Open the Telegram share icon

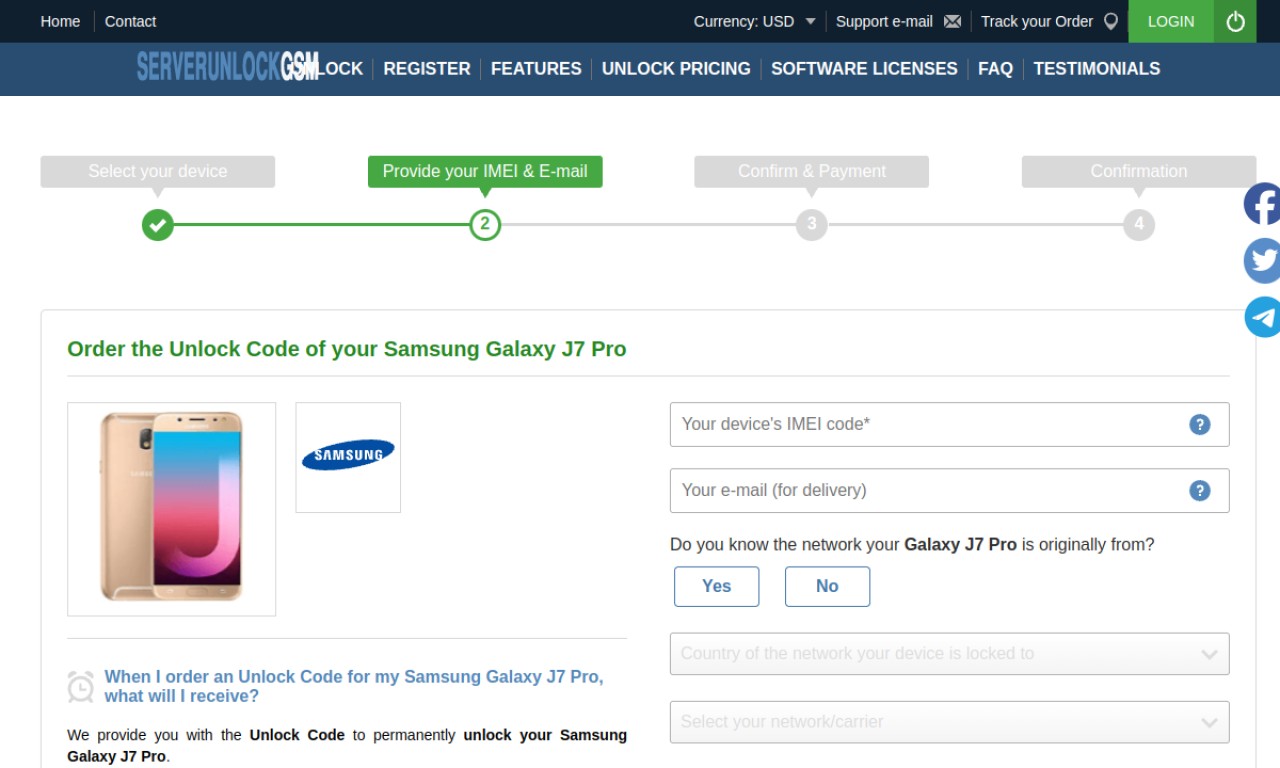click(1262, 317)
